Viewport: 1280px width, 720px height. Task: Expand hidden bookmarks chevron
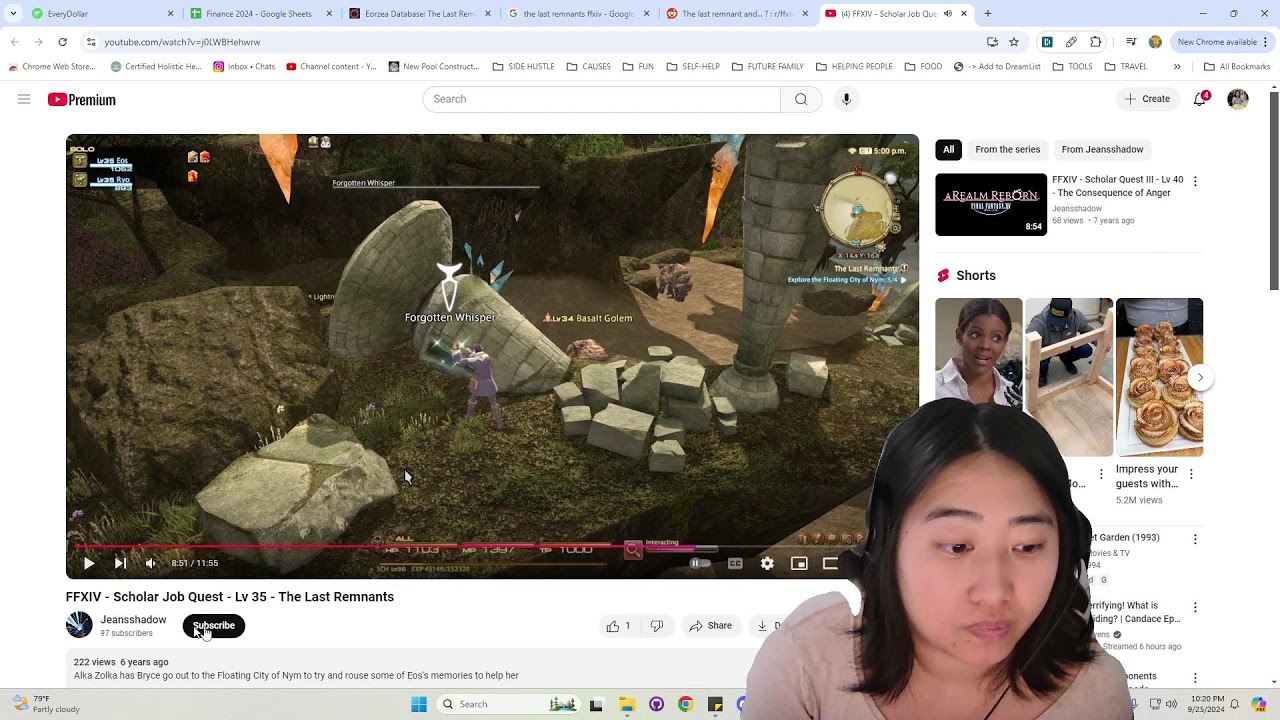(x=1177, y=67)
